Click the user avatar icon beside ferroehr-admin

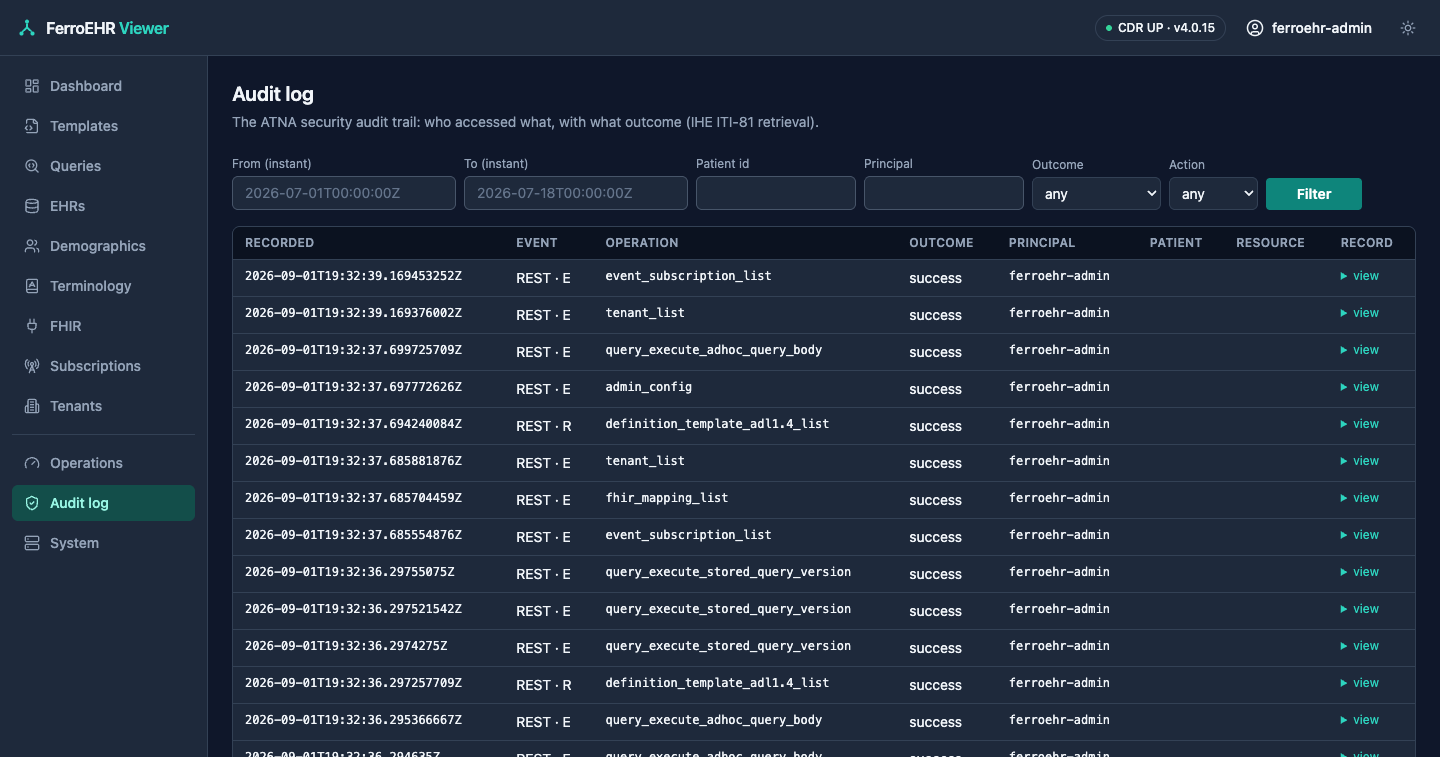1255,28
